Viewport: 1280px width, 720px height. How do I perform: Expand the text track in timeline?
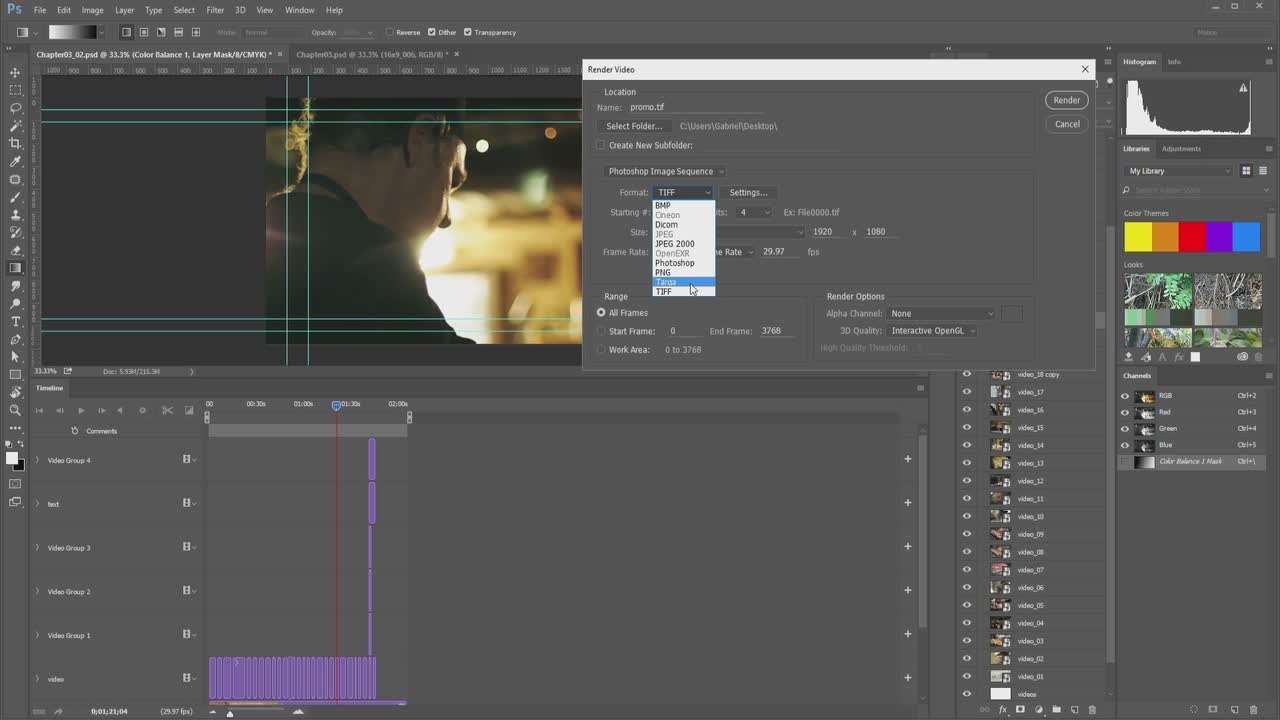38,503
